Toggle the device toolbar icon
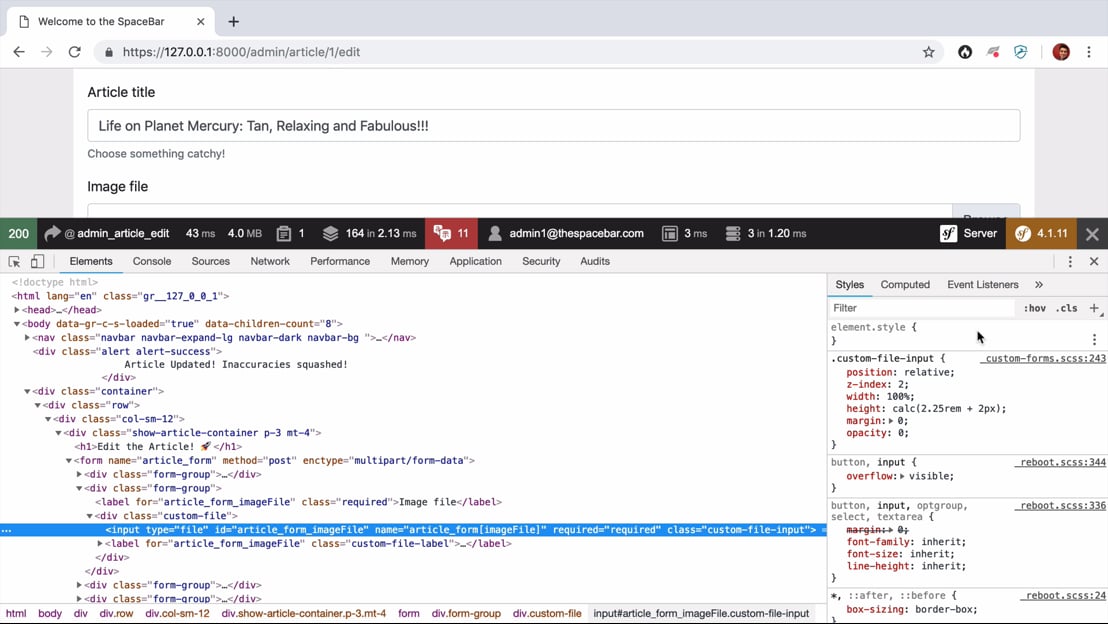 tap(37, 262)
